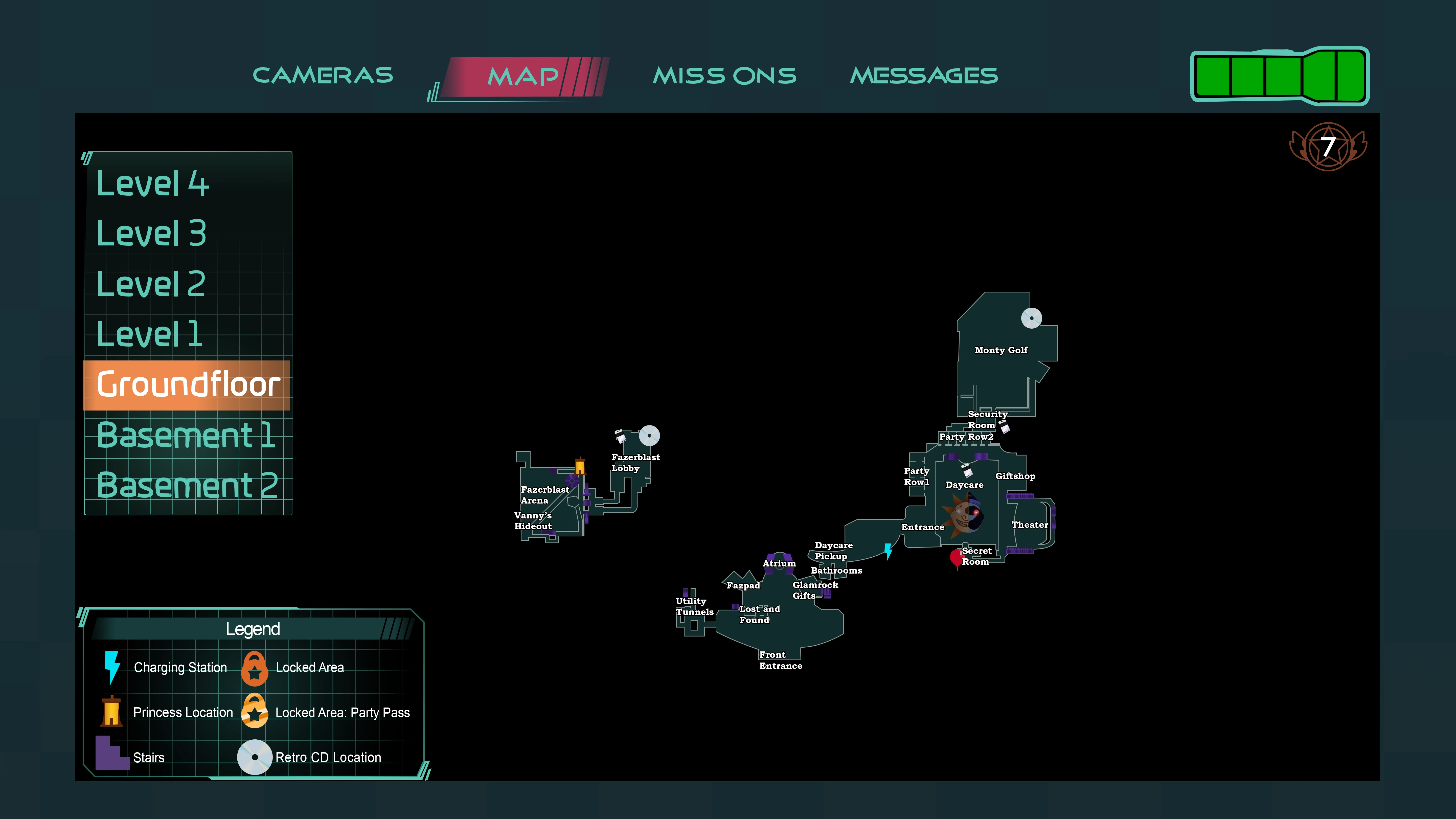
Task: Click the spiral stairs in Fazerblast Arena
Action: click(x=572, y=481)
